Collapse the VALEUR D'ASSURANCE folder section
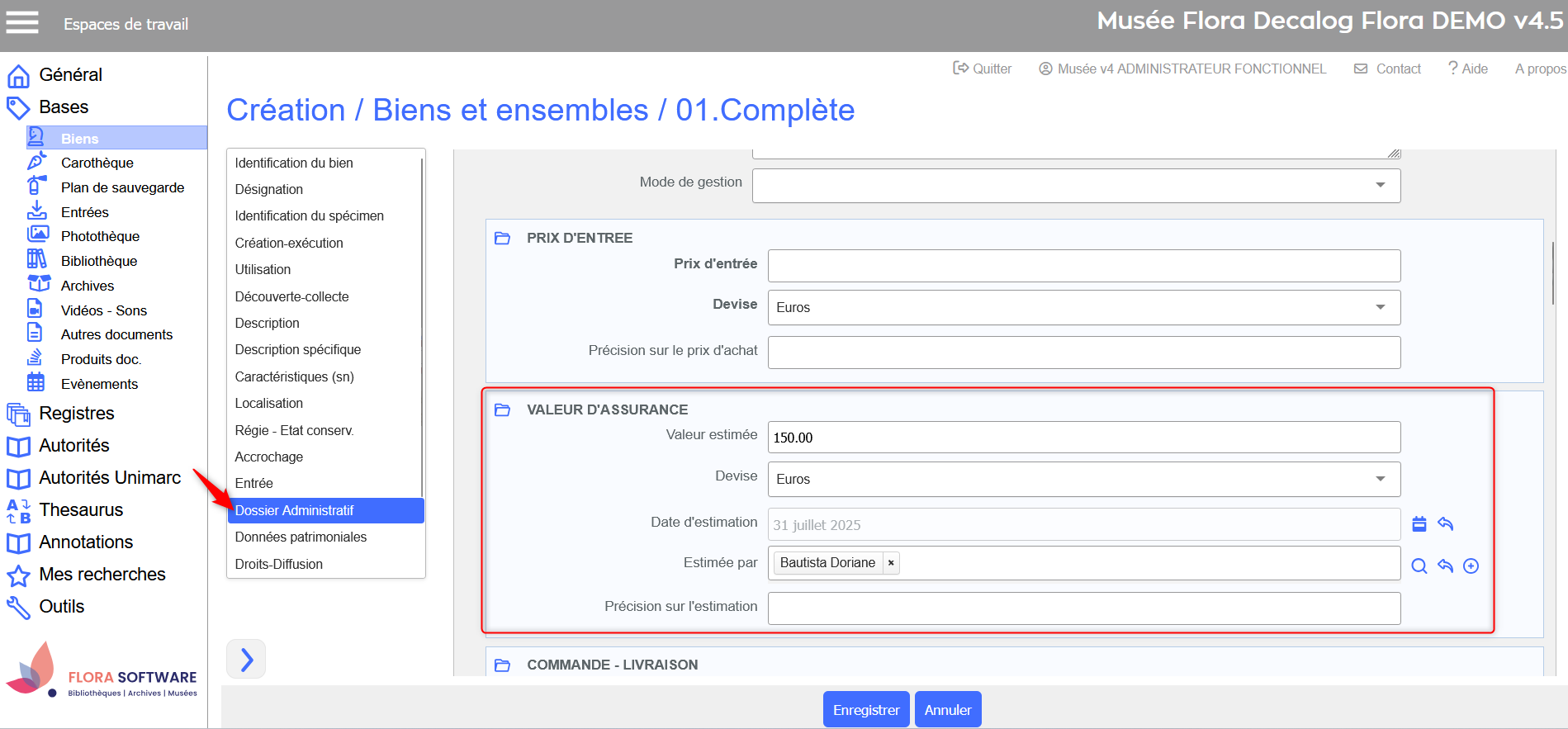 point(502,409)
